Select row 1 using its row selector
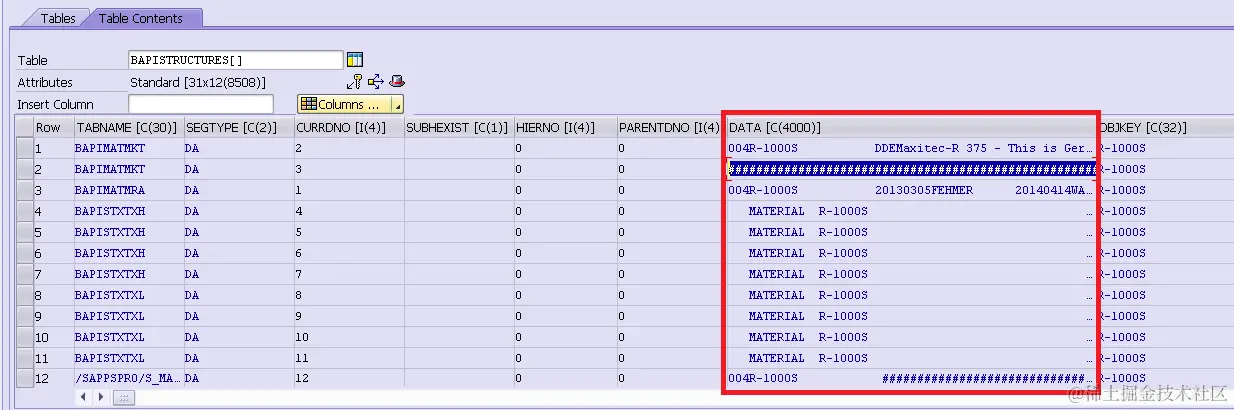This screenshot has height=410, width=1234. [23, 148]
